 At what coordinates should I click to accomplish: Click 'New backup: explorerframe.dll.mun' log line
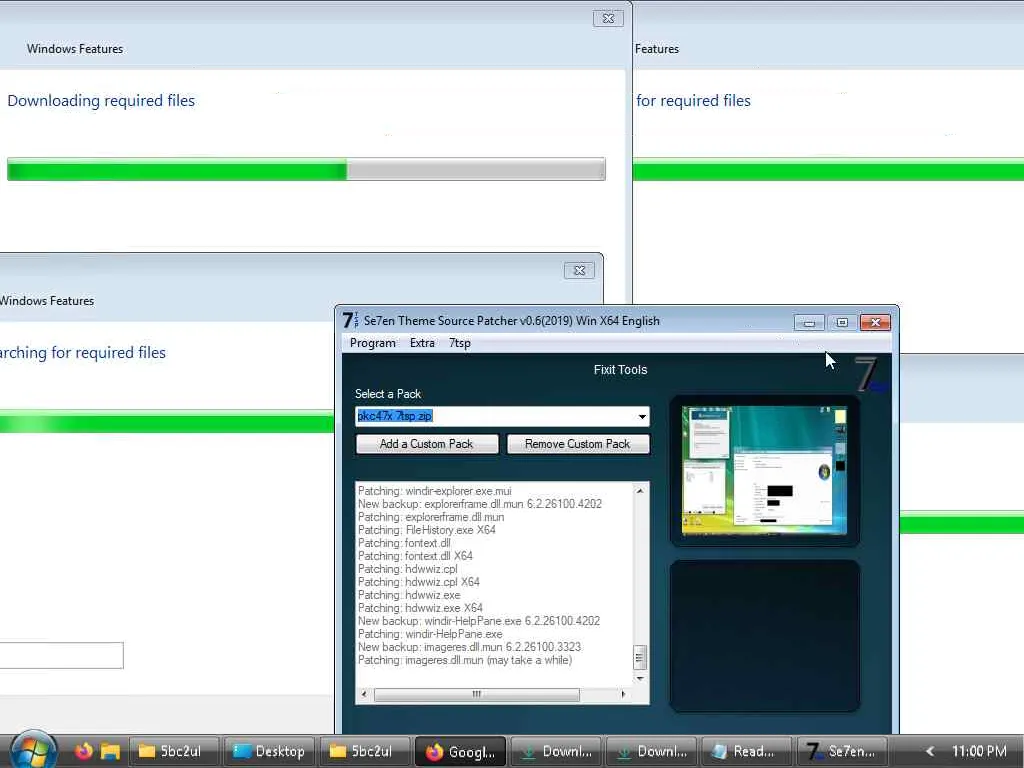pos(480,504)
